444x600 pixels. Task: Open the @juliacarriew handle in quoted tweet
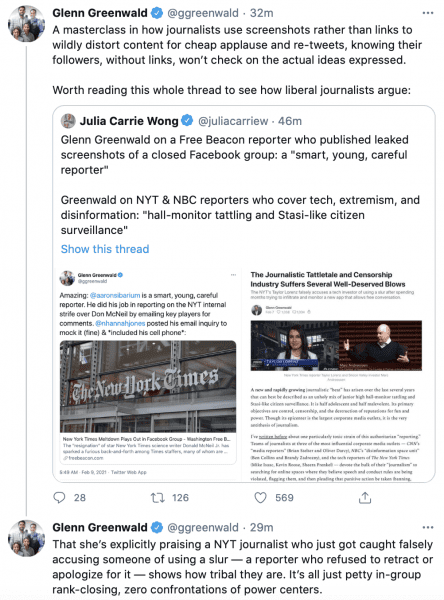click(233, 121)
